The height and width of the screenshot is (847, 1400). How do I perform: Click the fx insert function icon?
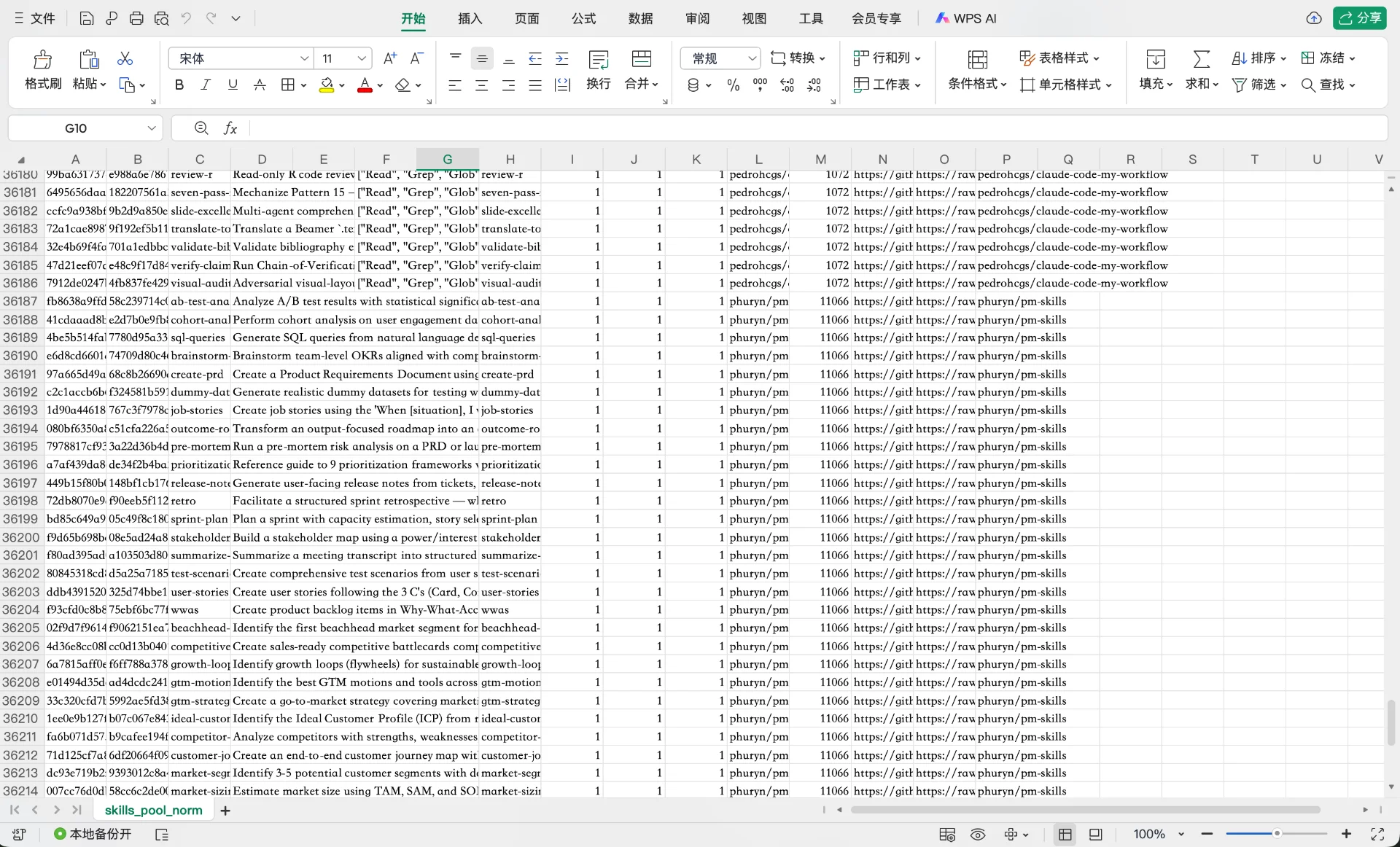(x=230, y=128)
